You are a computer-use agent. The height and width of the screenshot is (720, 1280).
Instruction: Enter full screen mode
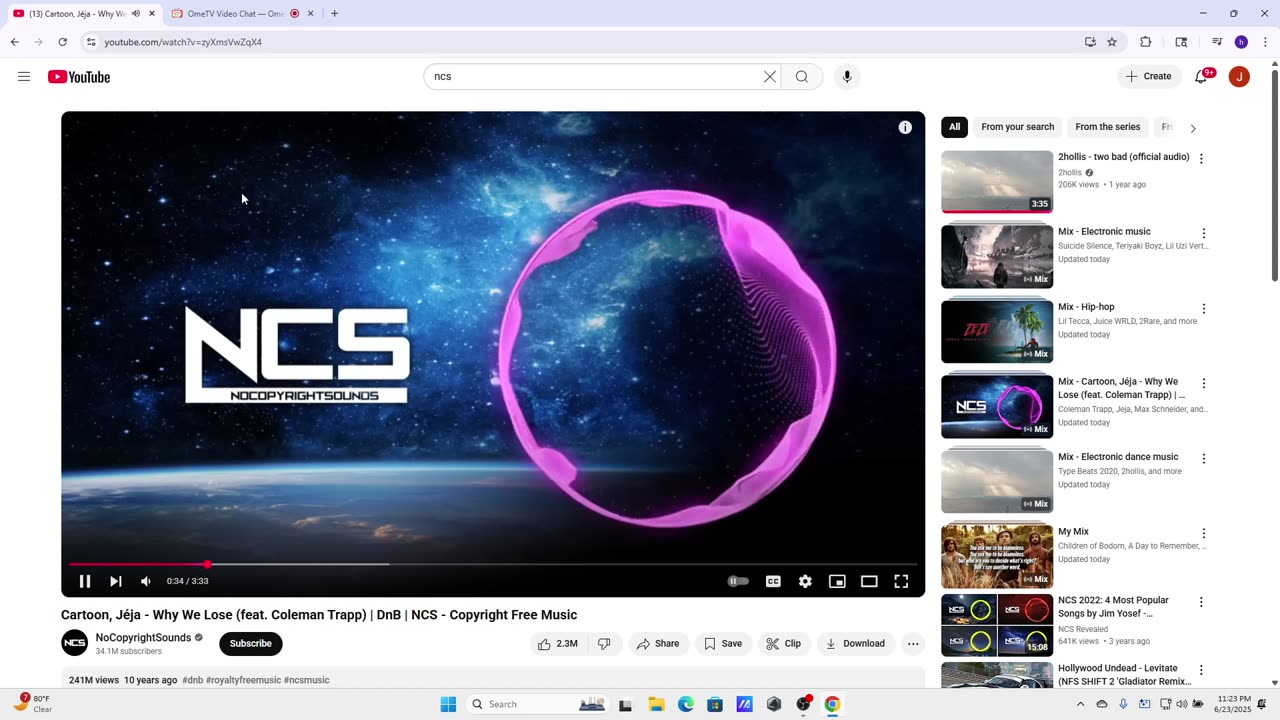pos(901,581)
